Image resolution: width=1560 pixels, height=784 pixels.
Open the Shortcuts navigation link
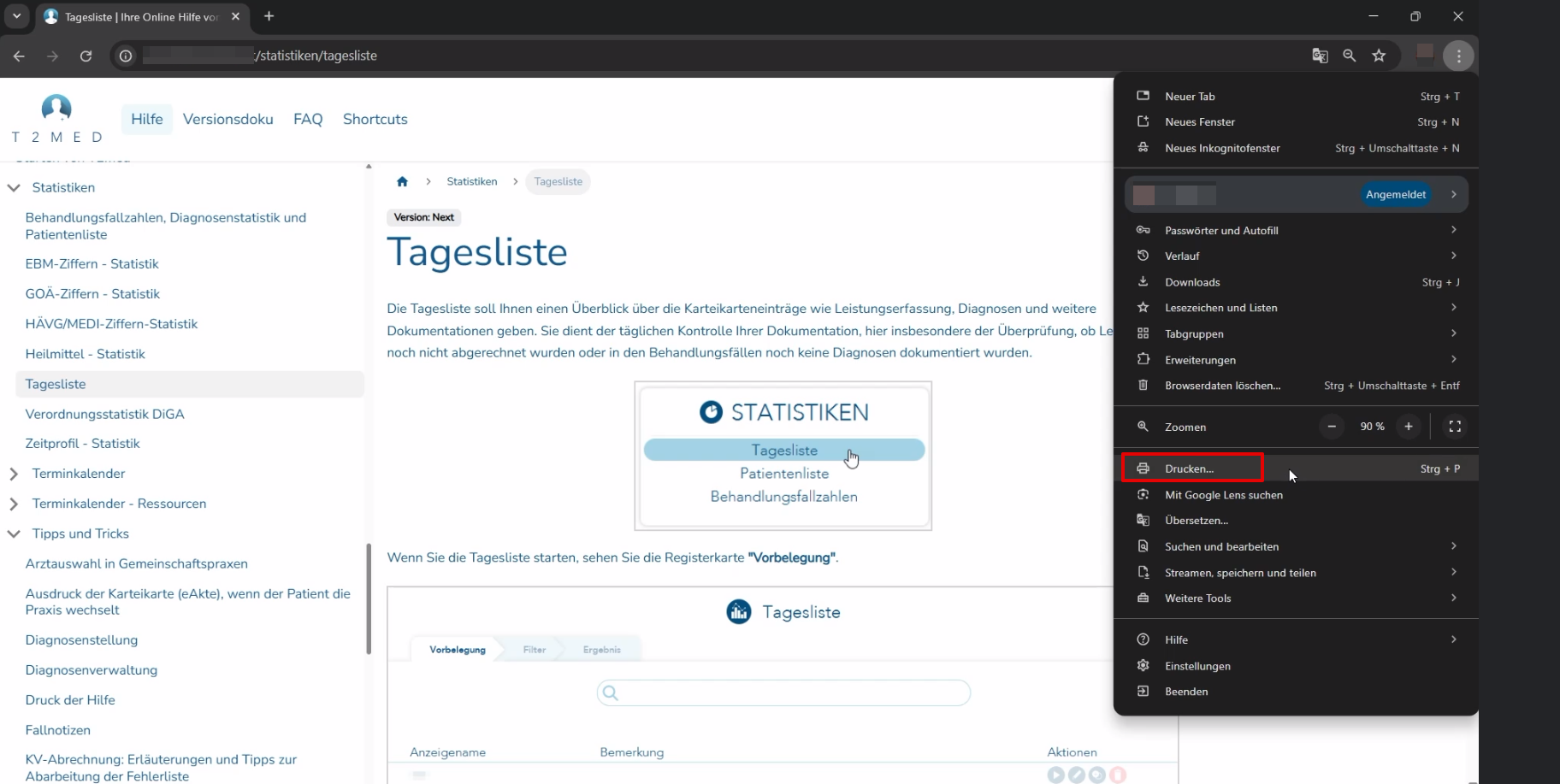375,119
